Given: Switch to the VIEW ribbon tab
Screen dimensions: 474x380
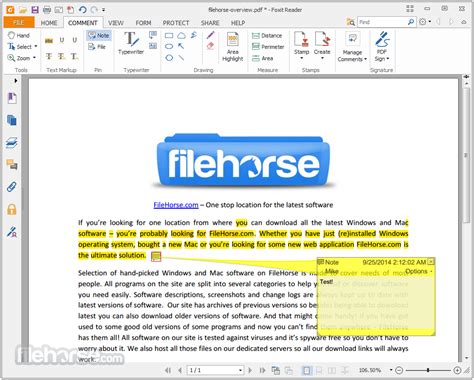Looking at the screenshot, I should coord(116,23).
